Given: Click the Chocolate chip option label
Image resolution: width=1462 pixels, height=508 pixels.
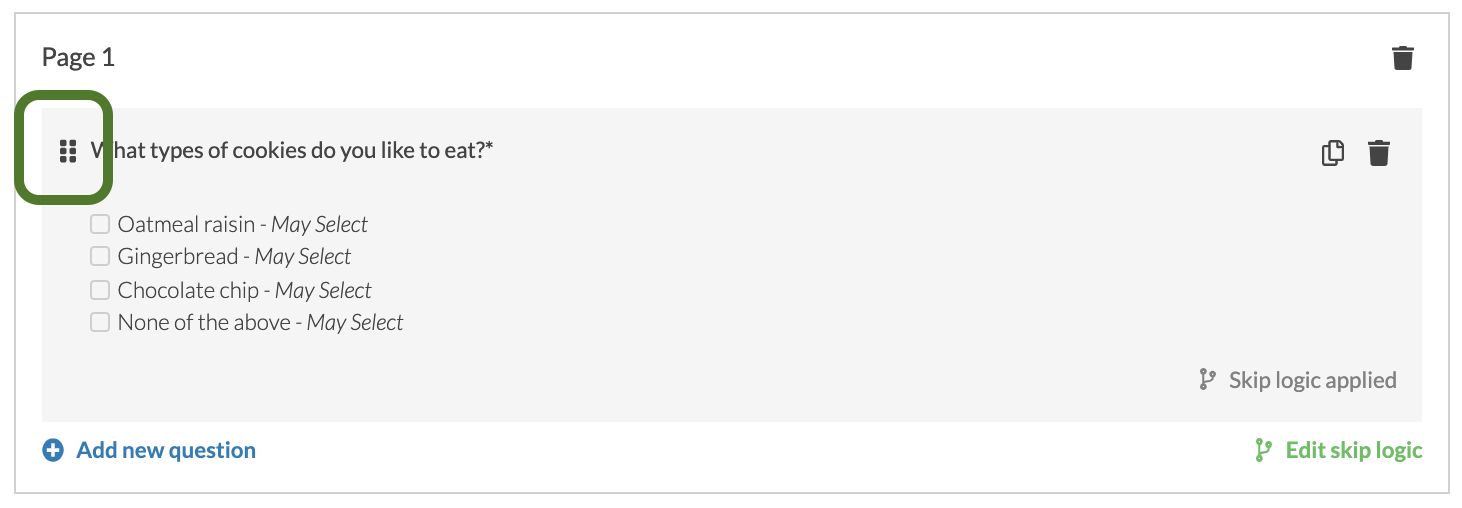Looking at the screenshot, I should (188, 290).
